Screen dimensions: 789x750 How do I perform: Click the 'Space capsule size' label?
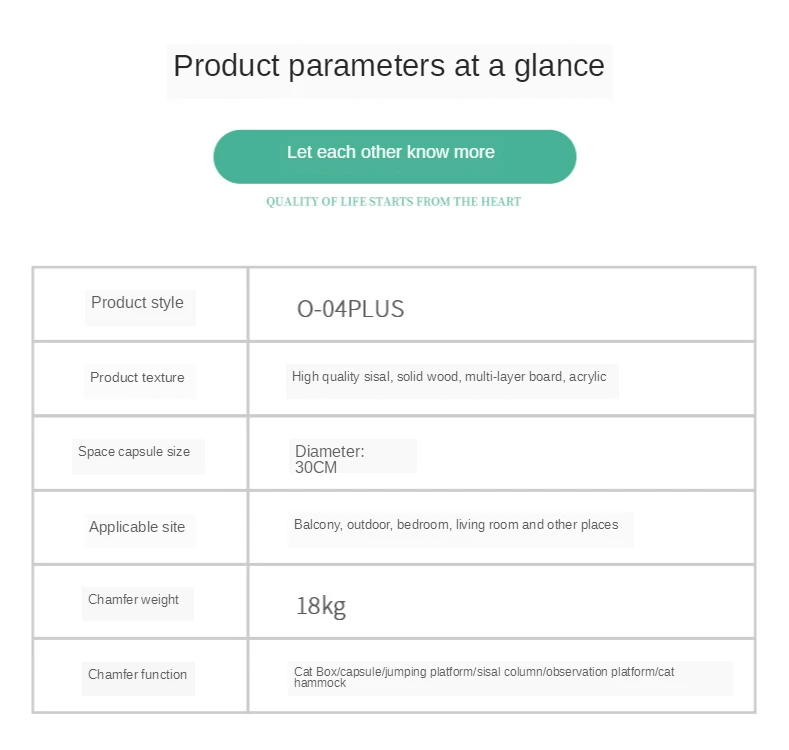click(x=134, y=452)
